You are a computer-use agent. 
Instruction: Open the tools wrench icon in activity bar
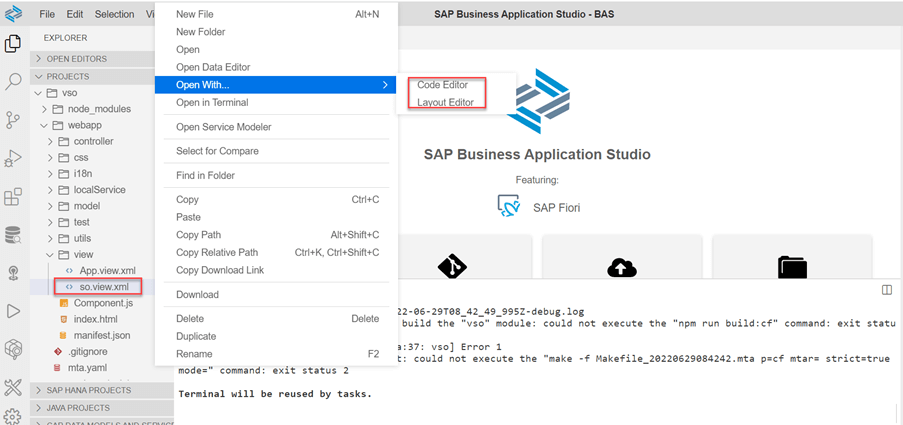click(x=13, y=388)
